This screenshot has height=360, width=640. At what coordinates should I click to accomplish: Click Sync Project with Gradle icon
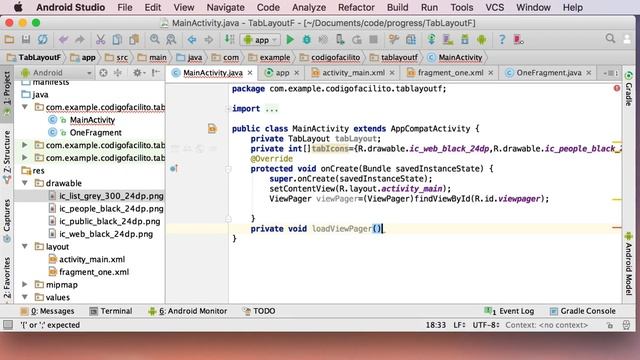(x=431, y=40)
